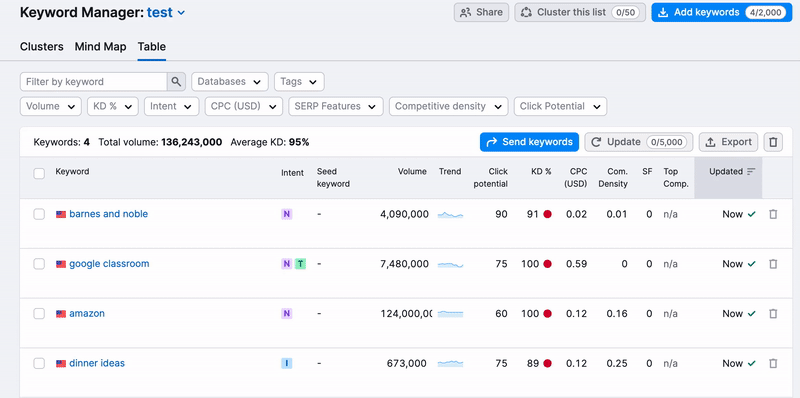Sort by the Click potential column header
This screenshot has width=800, height=398.
coord(490,178)
